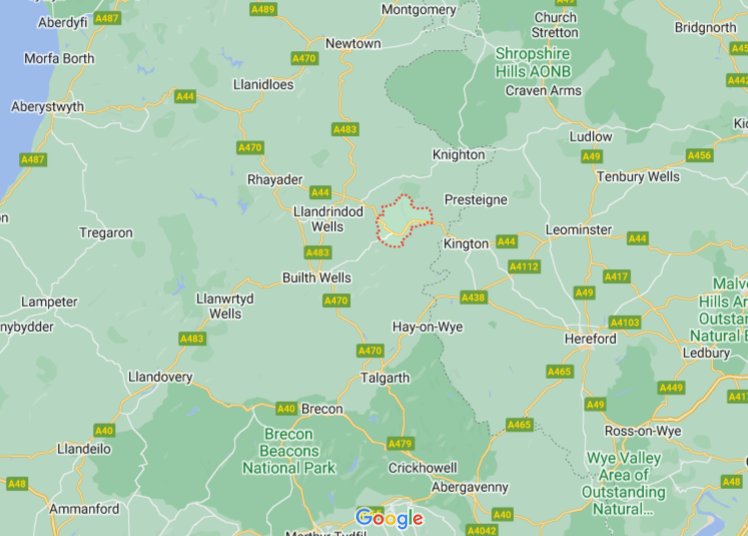Image resolution: width=748 pixels, height=536 pixels.
Task: Click the A456 road shield
Action: 699,155
